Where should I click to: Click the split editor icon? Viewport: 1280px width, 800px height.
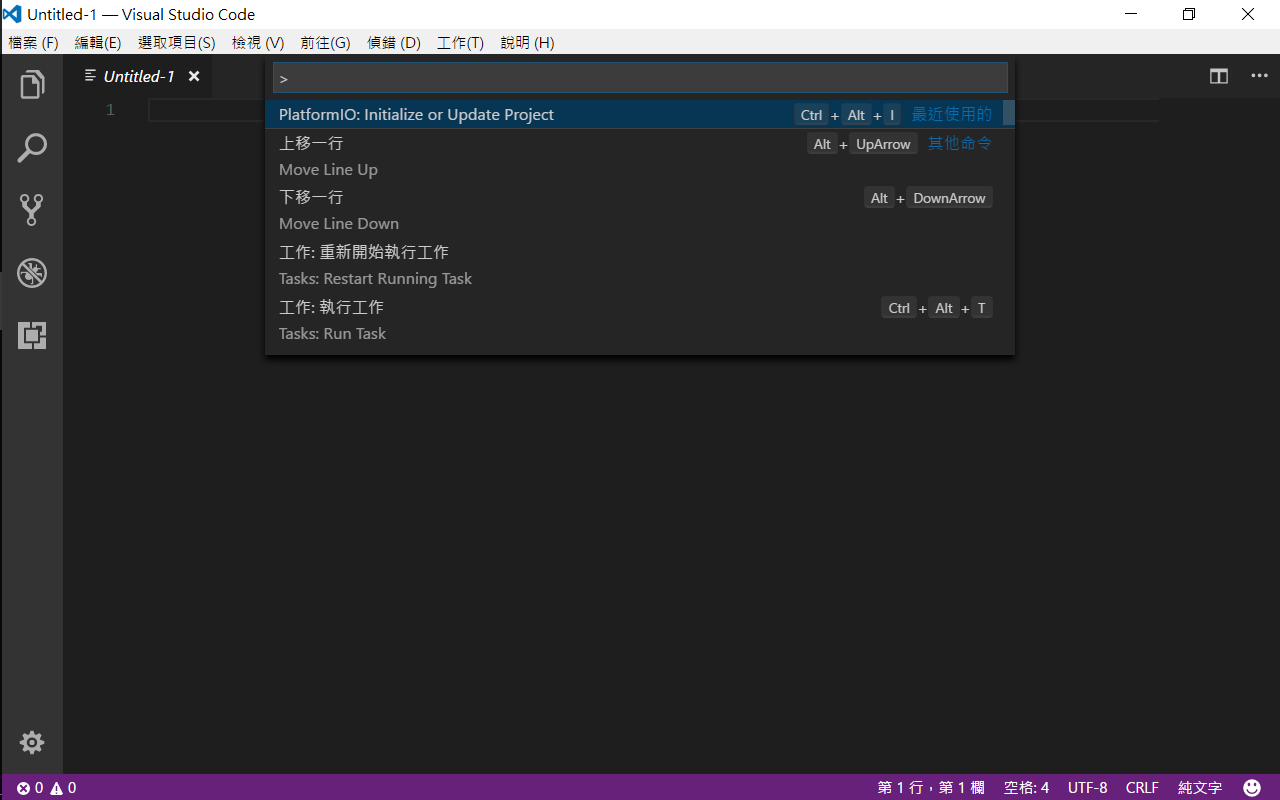point(1218,75)
